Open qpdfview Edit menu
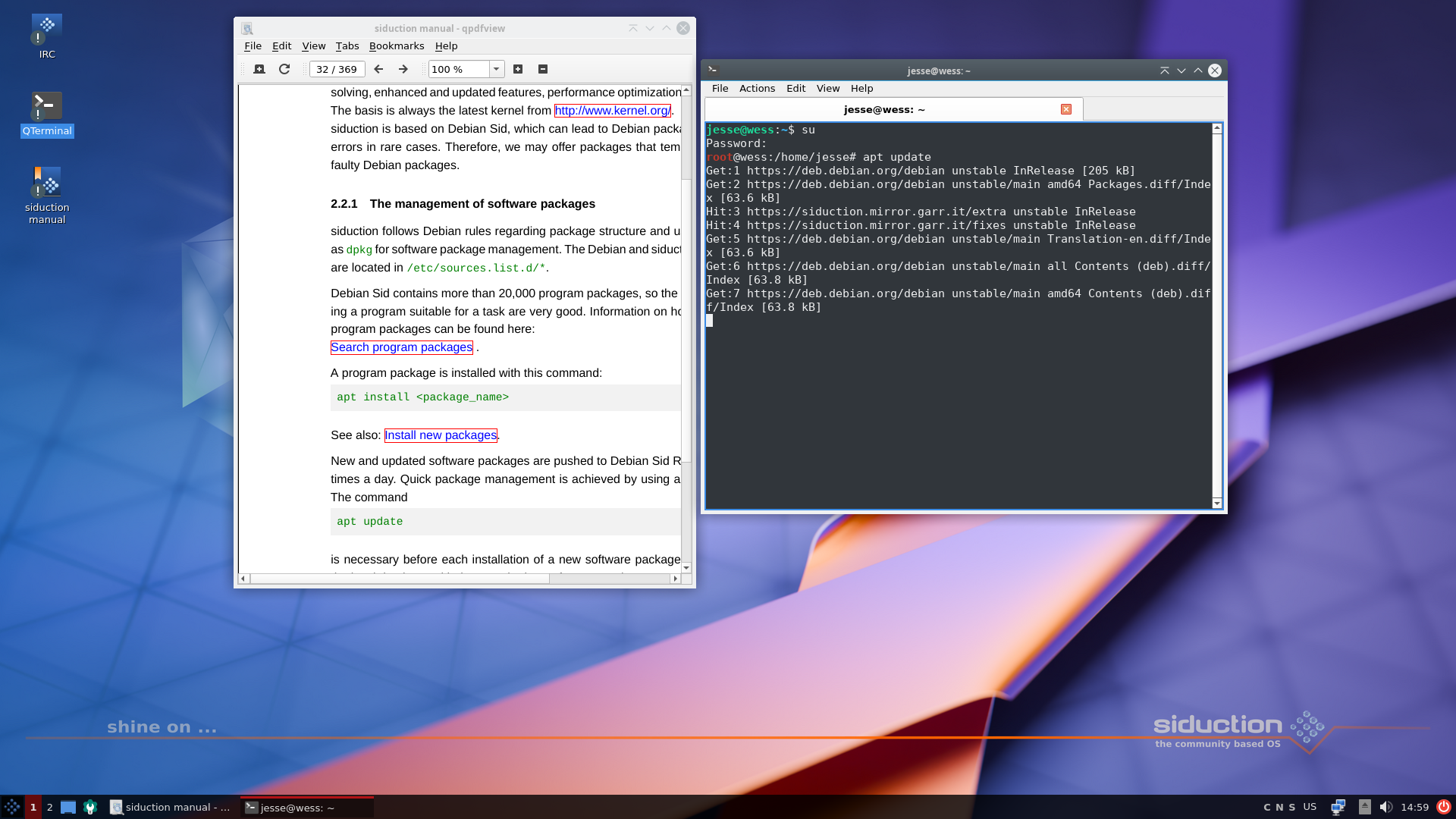Image resolution: width=1456 pixels, height=819 pixels. (281, 46)
